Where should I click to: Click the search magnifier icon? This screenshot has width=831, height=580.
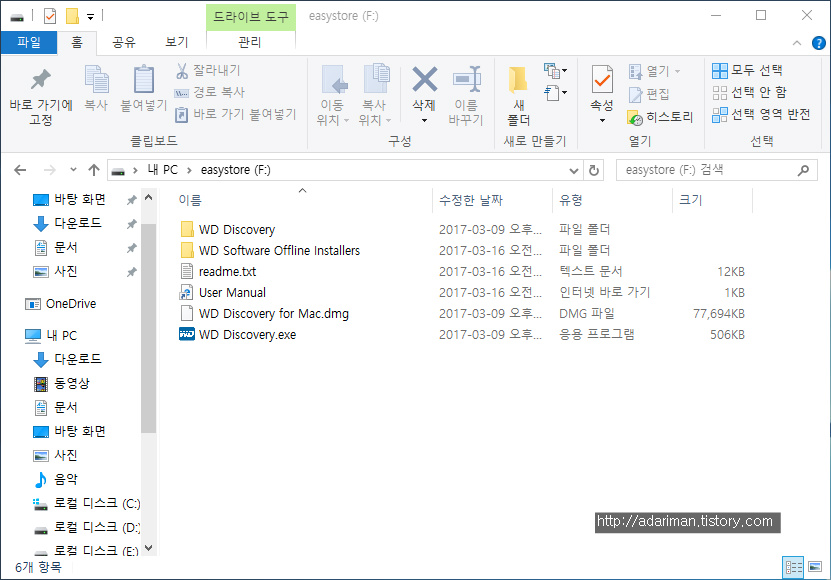tap(803, 170)
